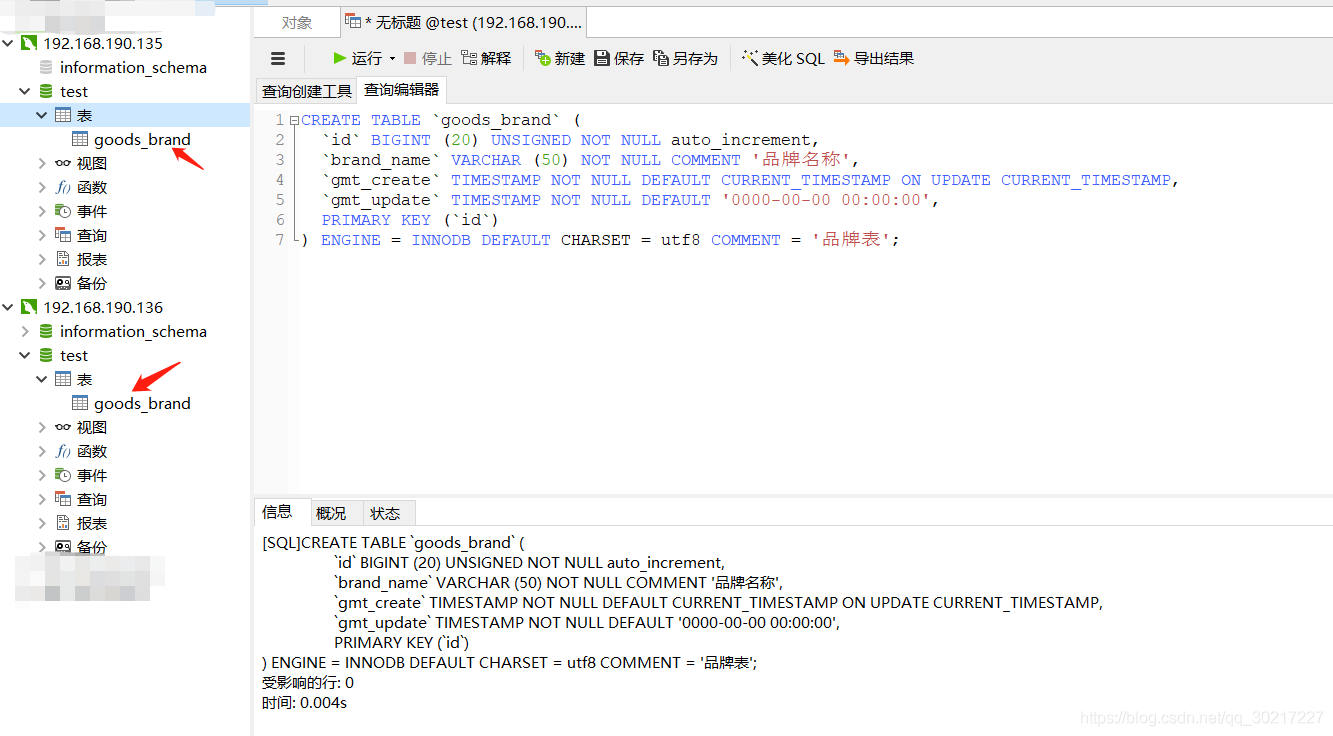Click the 视图 views icon under 192.168.190.135

click(x=63, y=164)
